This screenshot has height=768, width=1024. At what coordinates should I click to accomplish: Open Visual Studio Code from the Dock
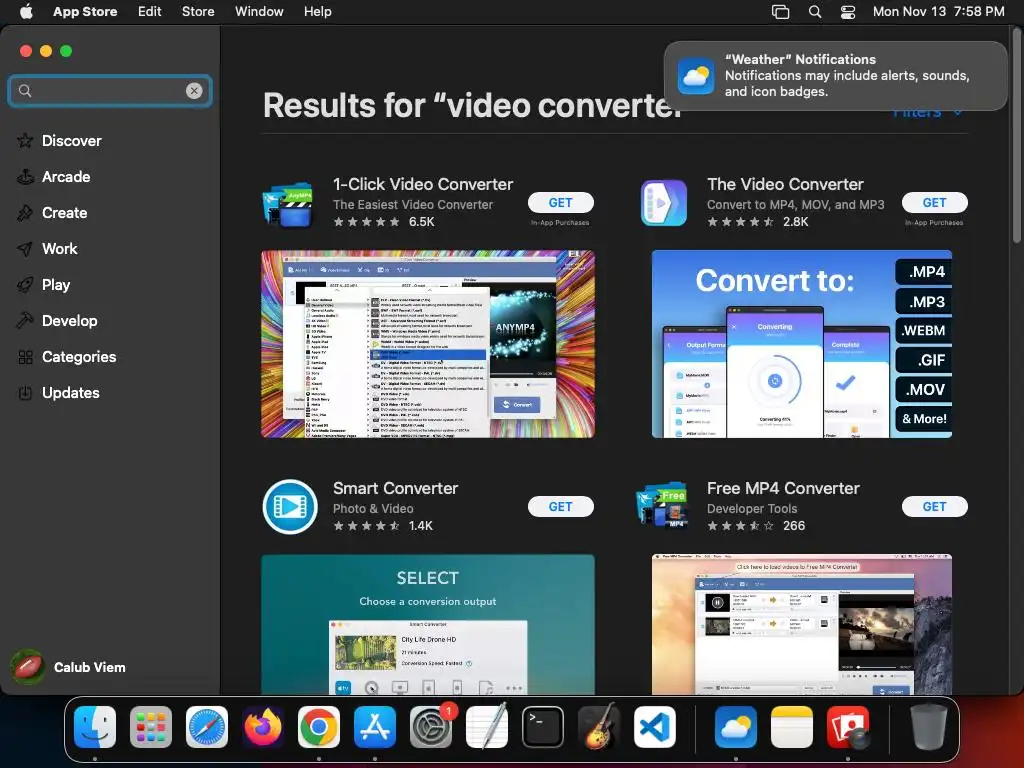pos(655,726)
